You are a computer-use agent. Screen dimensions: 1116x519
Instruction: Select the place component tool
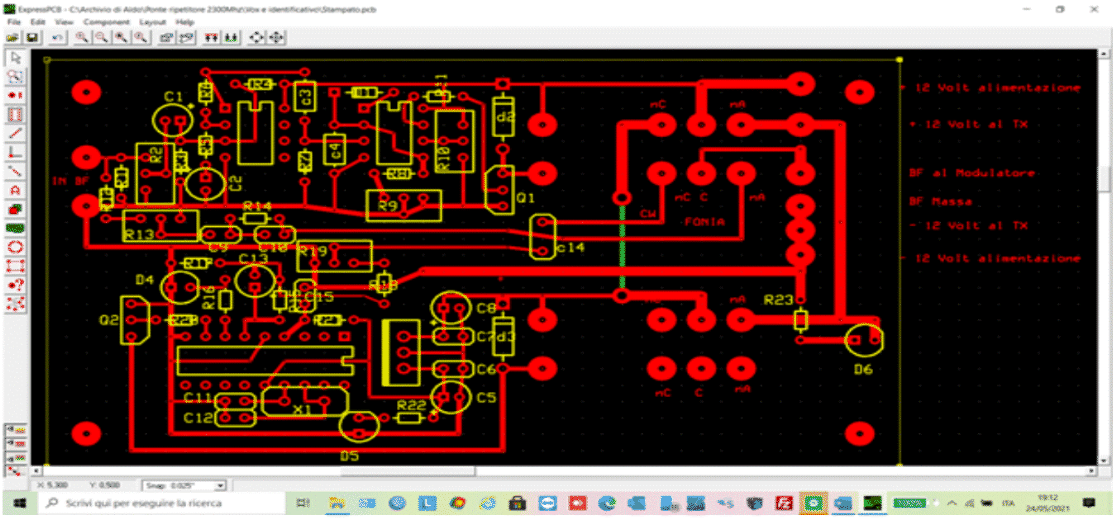pos(15,114)
